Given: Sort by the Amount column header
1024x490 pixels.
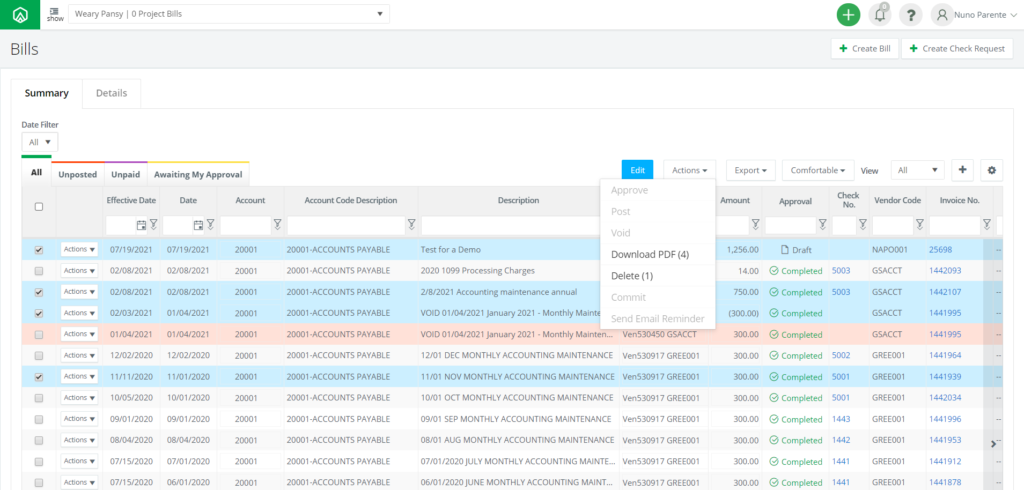Looking at the screenshot, I should click(x=735, y=201).
